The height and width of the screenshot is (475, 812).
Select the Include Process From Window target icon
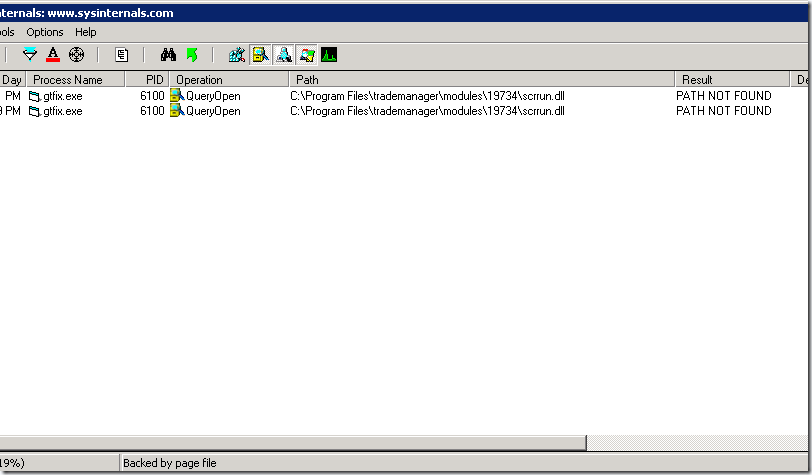coord(76,55)
